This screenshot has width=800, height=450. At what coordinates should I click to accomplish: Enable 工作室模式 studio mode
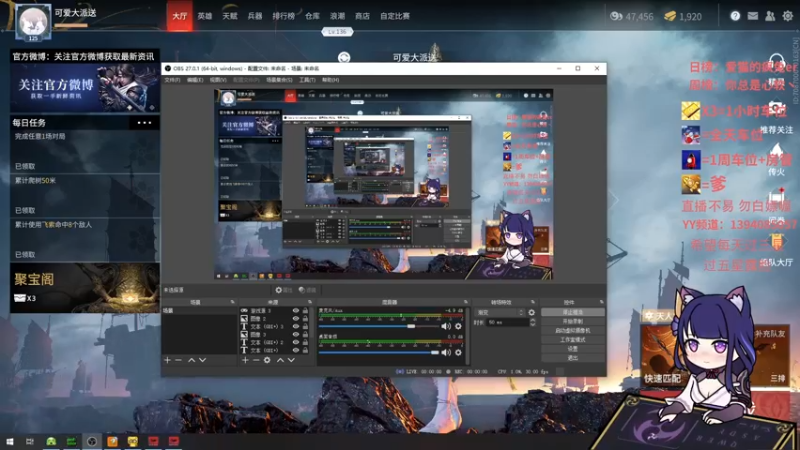click(x=572, y=340)
